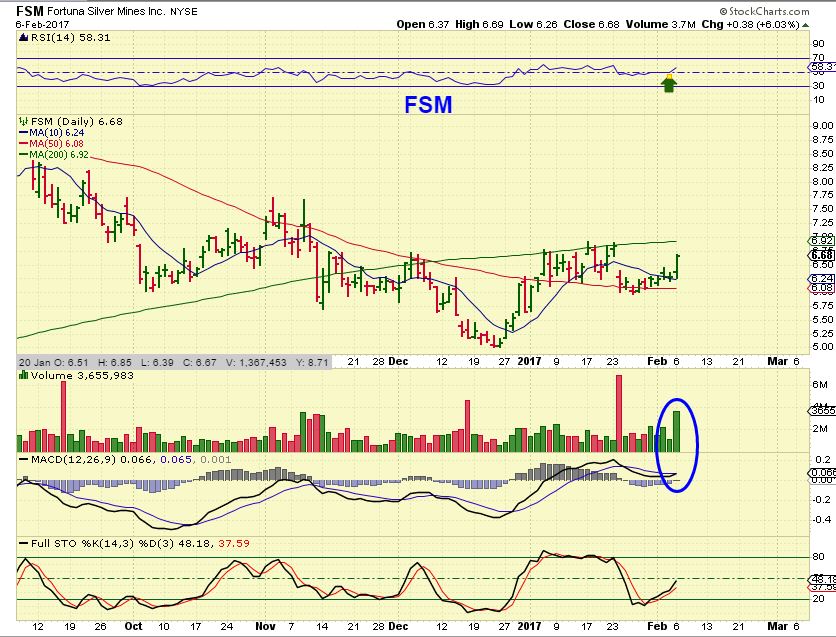Click the latest green volume bar for Feb 6
The height and width of the screenshot is (637, 836).
[x=677, y=431]
